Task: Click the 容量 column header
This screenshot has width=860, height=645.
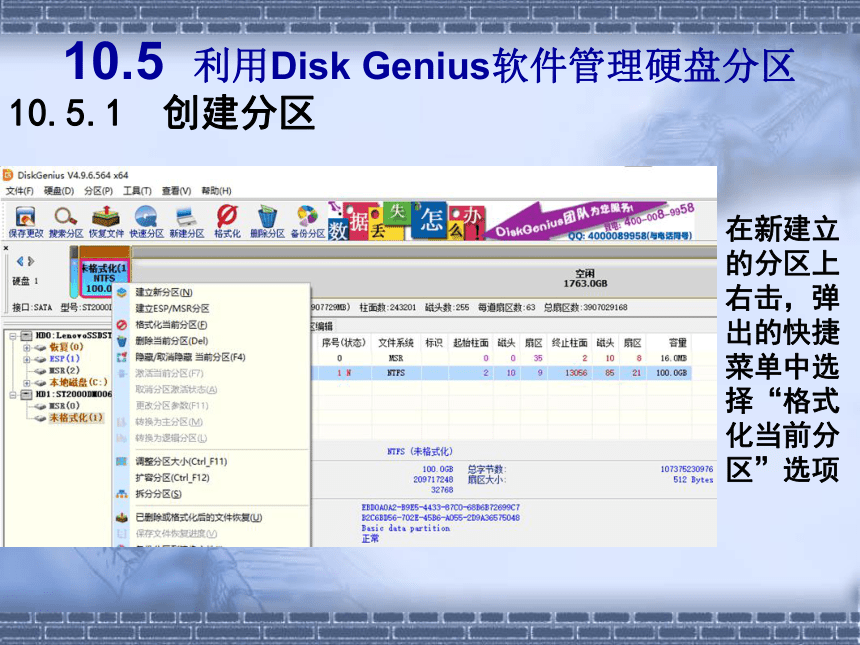Action: click(678, 343)
